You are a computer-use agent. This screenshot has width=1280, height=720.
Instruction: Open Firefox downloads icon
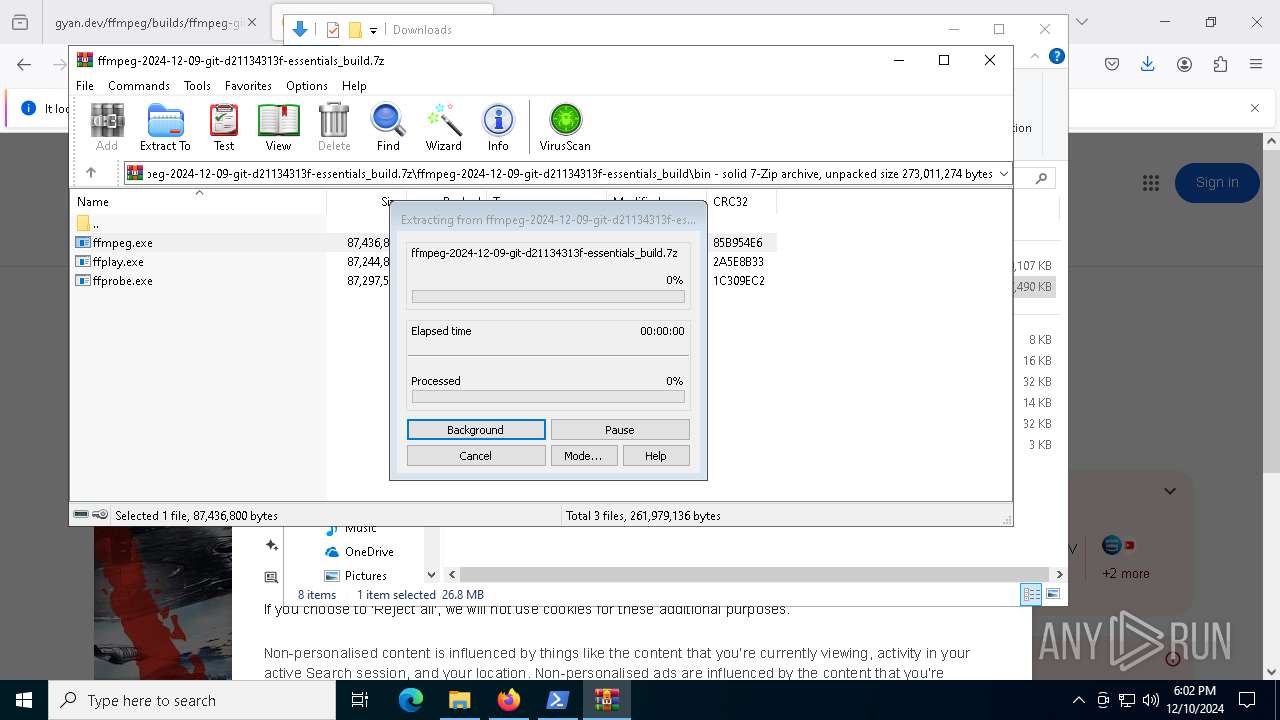(x=1148, y=64)
